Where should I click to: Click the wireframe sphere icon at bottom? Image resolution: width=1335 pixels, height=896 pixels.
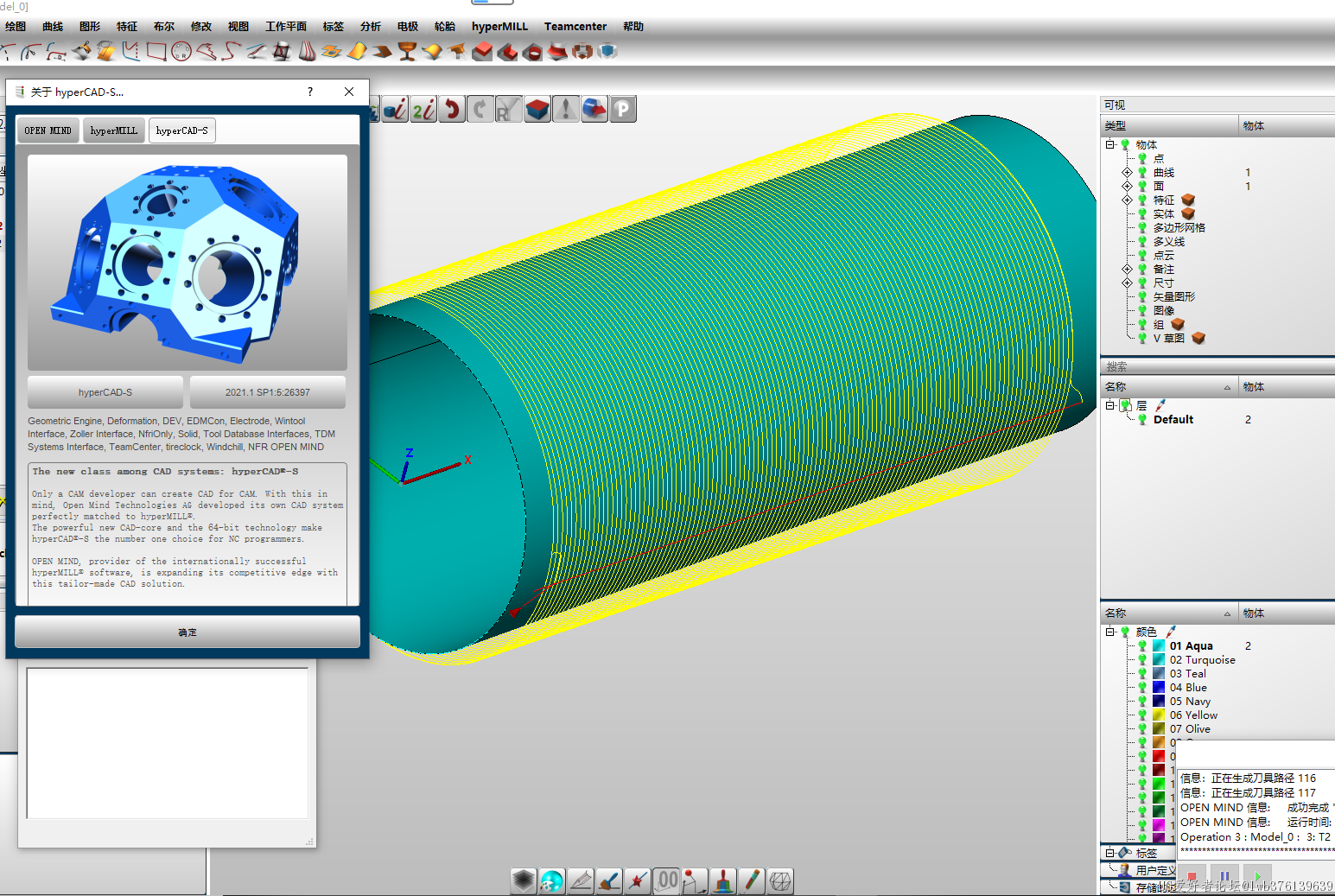click(780, 881)
